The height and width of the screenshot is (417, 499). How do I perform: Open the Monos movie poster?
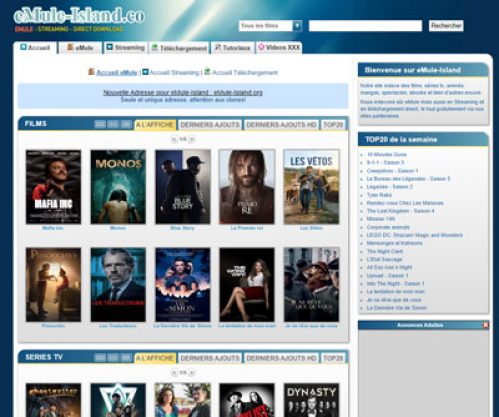point(118,187)
